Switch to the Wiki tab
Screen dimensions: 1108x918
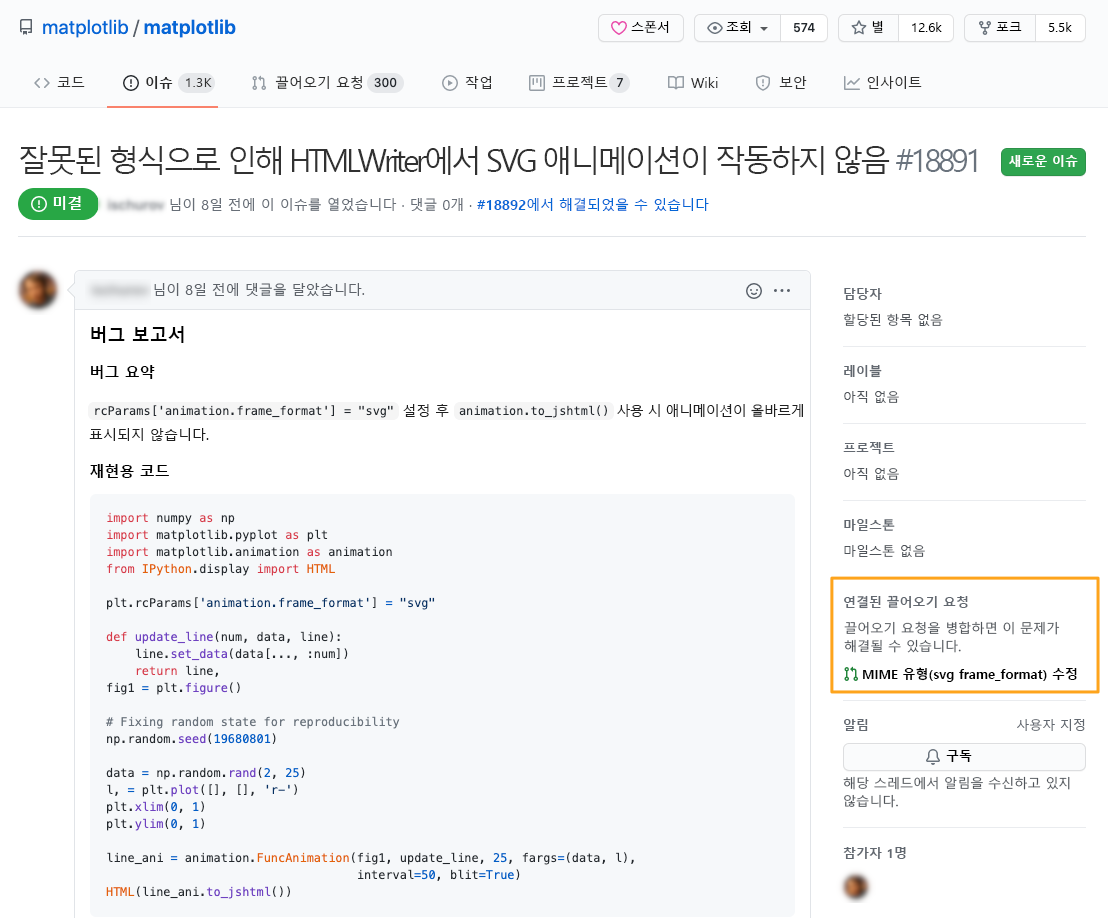coord(693,83)
